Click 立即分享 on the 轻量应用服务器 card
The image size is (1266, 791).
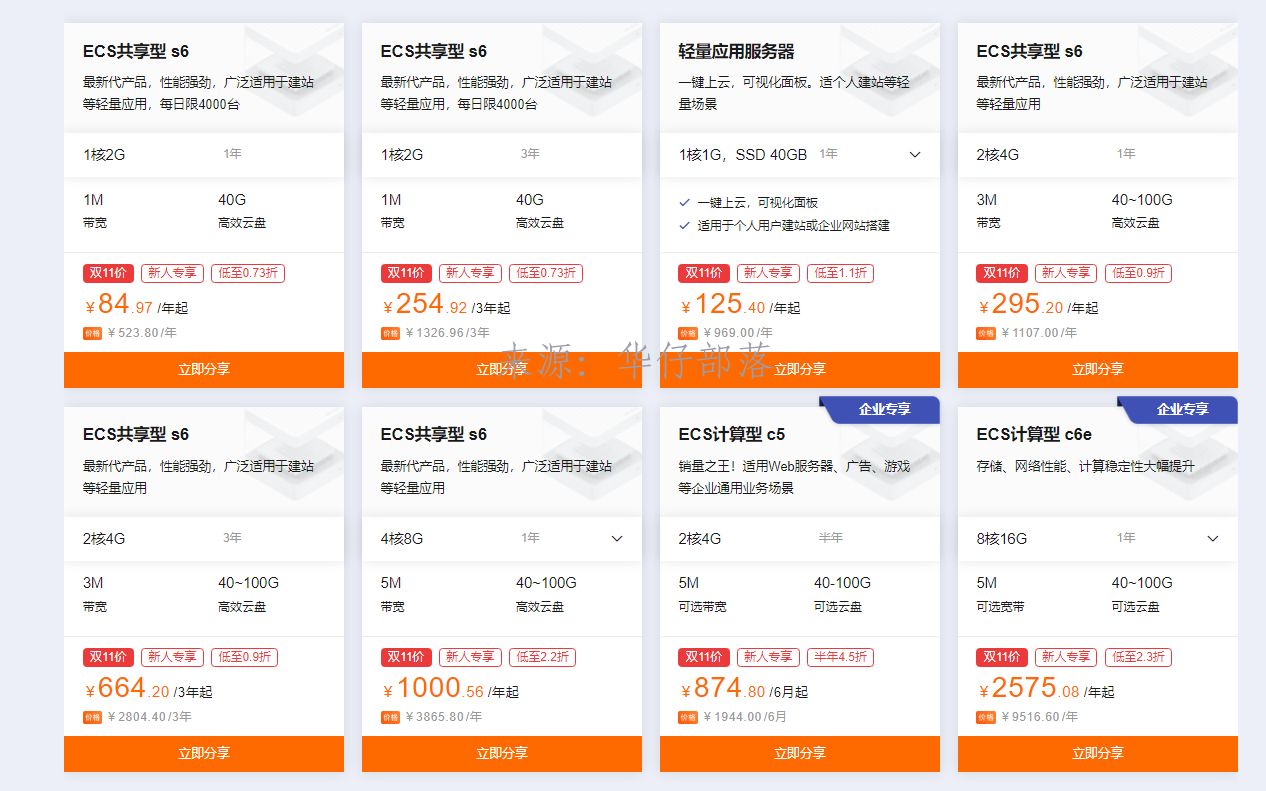[800, 369]
